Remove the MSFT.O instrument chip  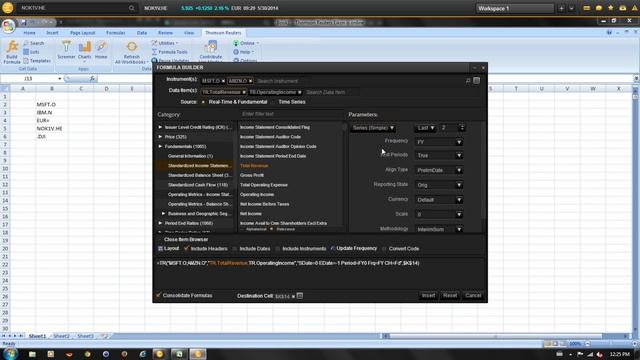(223, 81)
